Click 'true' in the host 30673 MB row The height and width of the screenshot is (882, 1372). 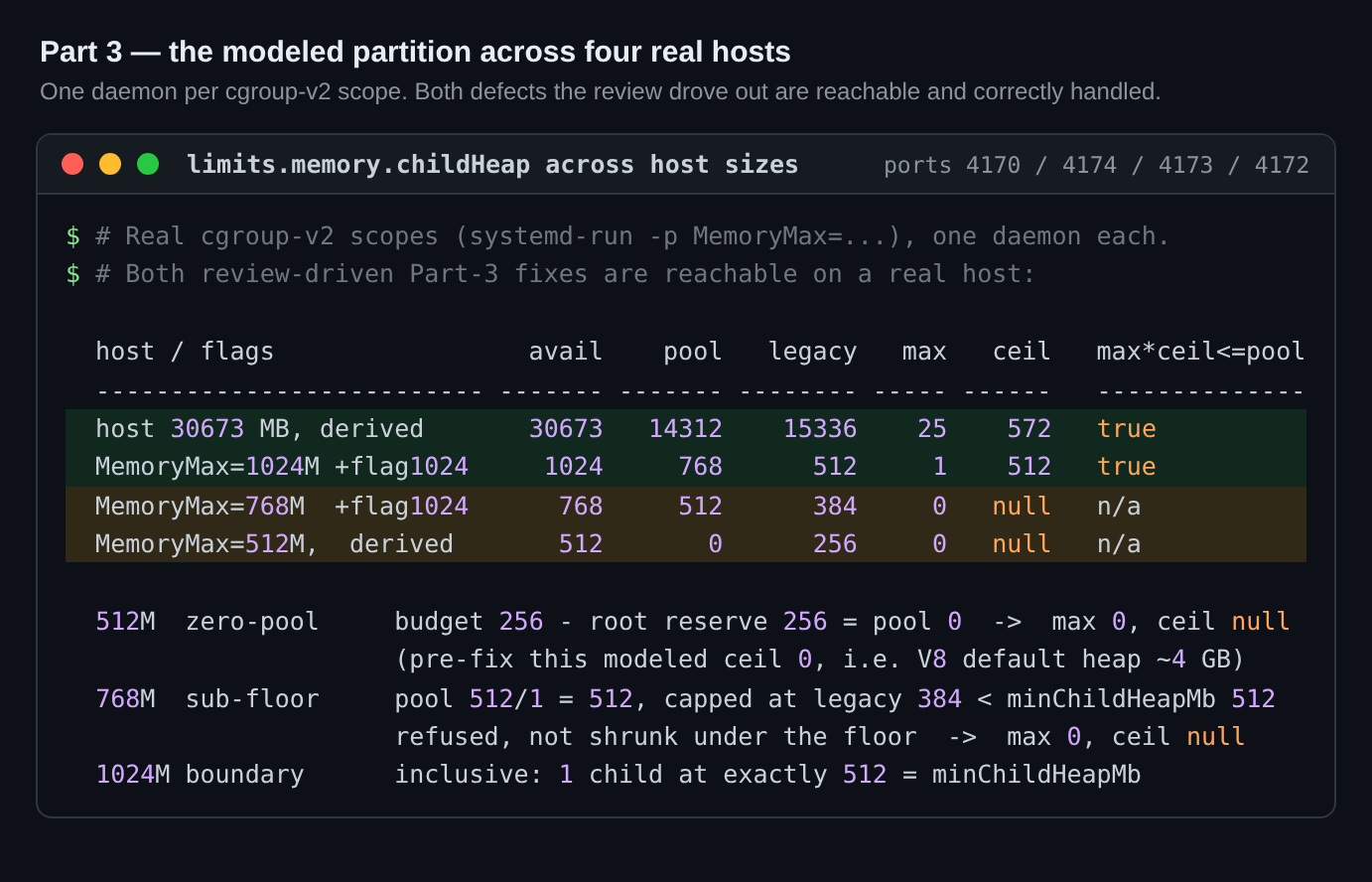click(1127, 429)
